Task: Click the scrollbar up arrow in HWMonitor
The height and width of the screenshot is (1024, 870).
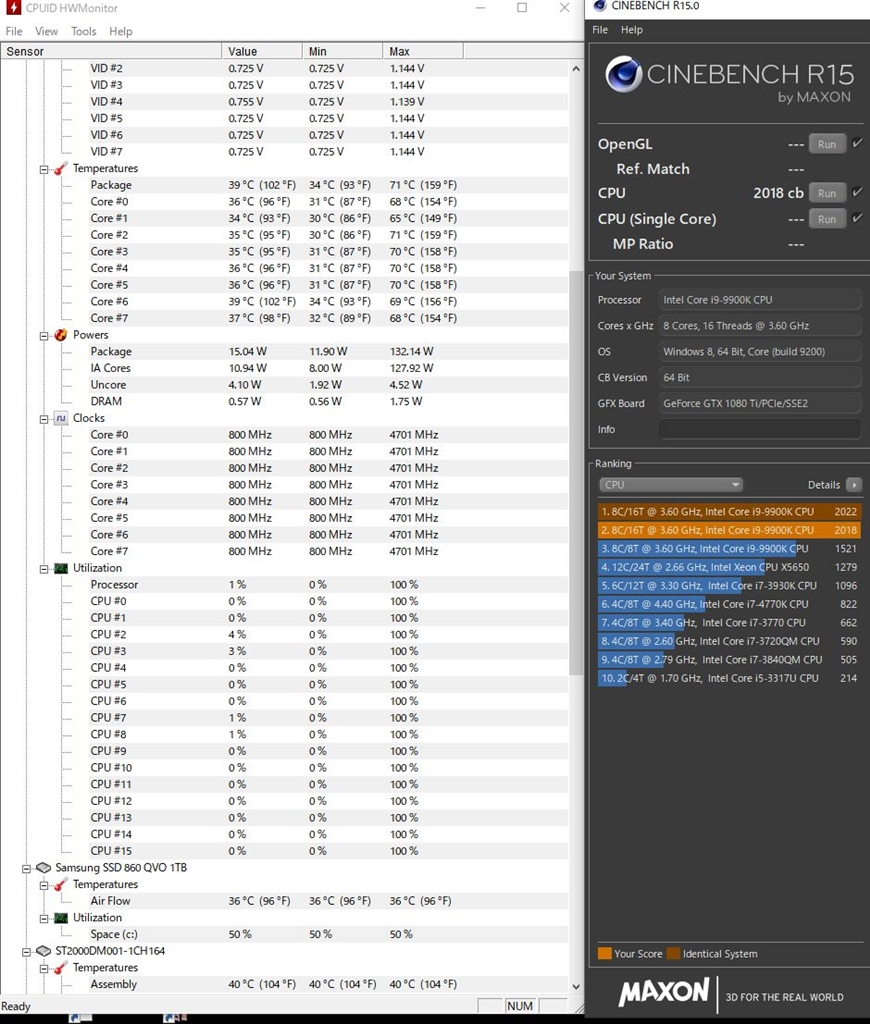Action: [575, 69]
